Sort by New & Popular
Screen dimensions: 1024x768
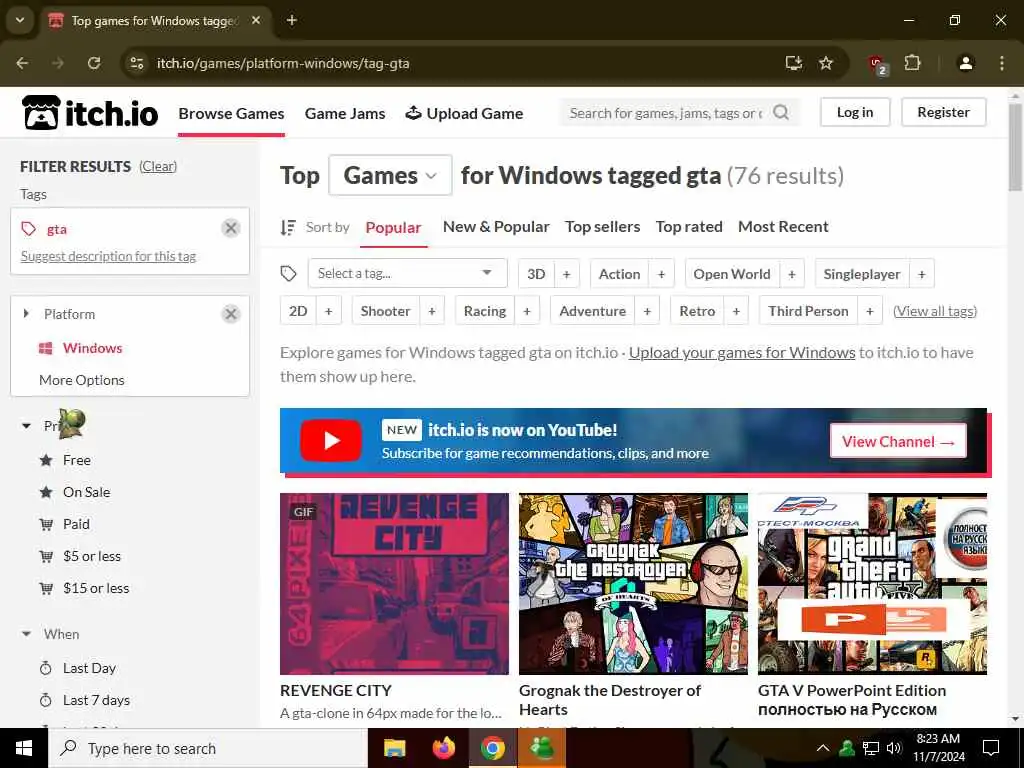pyautogui.click(x=496, y=227)
